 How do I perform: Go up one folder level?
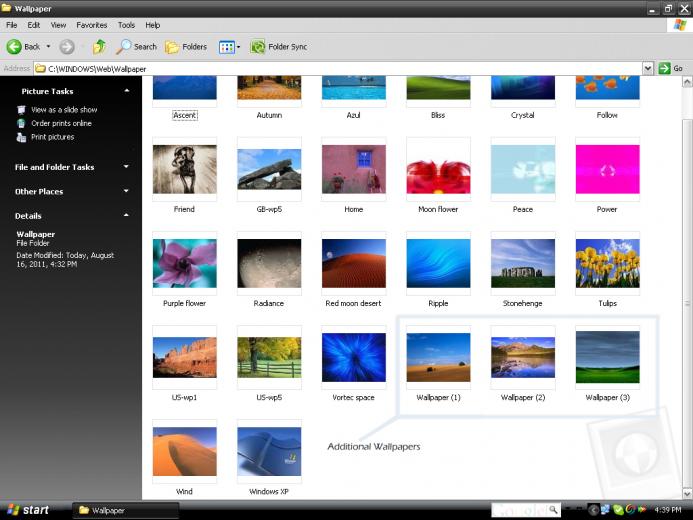(x=99, y=46)
